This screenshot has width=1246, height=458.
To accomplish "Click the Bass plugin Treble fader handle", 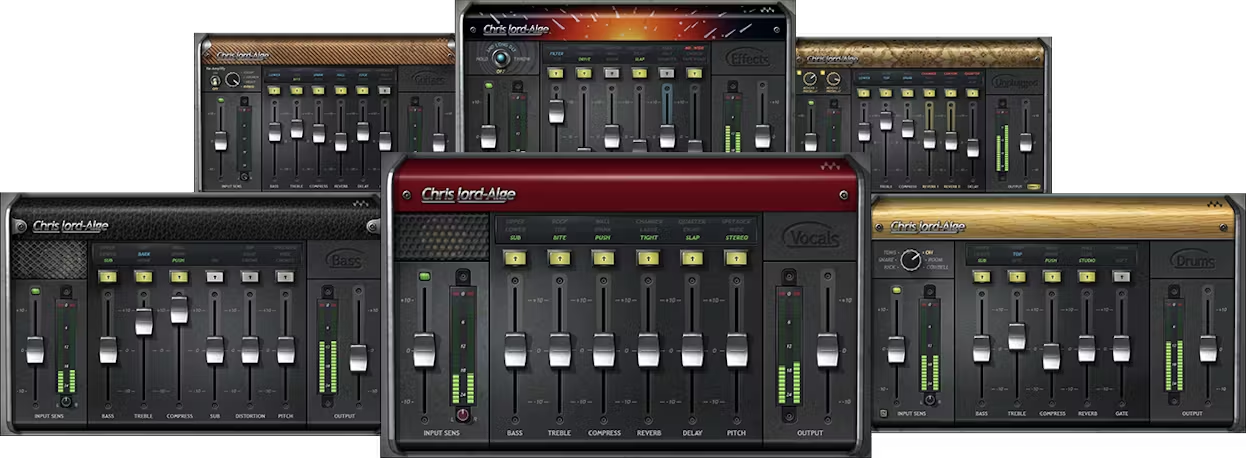I will tap(144, 321).
